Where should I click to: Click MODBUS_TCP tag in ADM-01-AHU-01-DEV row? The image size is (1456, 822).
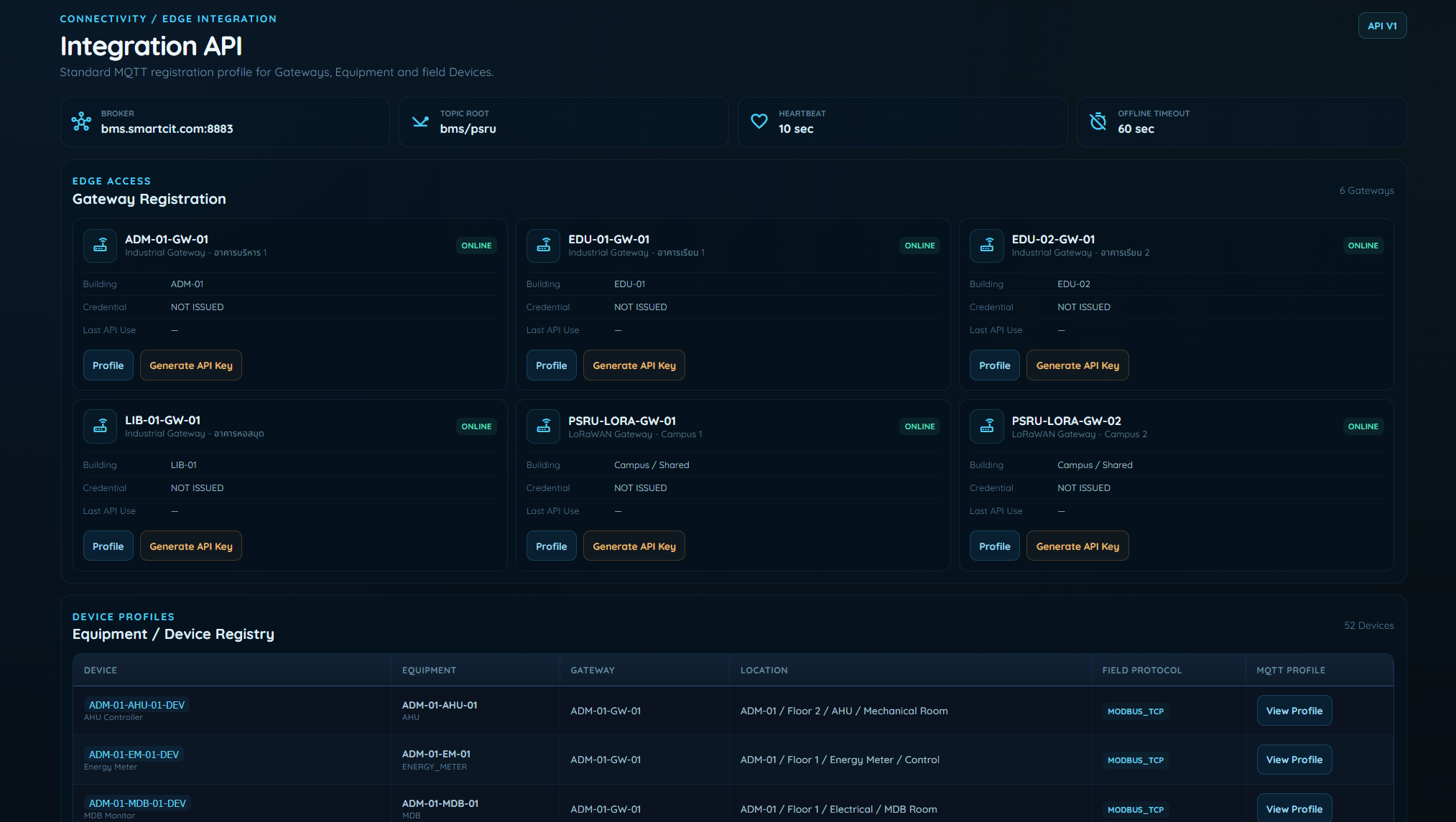(1136, 711)
